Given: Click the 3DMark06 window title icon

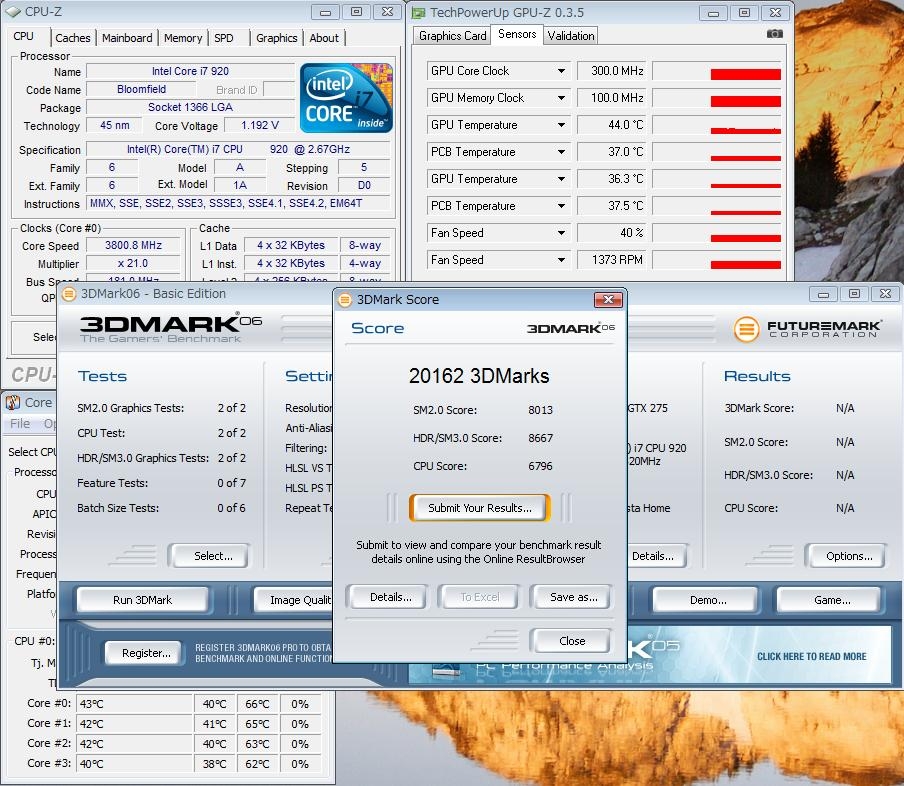Looking at the screenshot, I should pos(69,294).
